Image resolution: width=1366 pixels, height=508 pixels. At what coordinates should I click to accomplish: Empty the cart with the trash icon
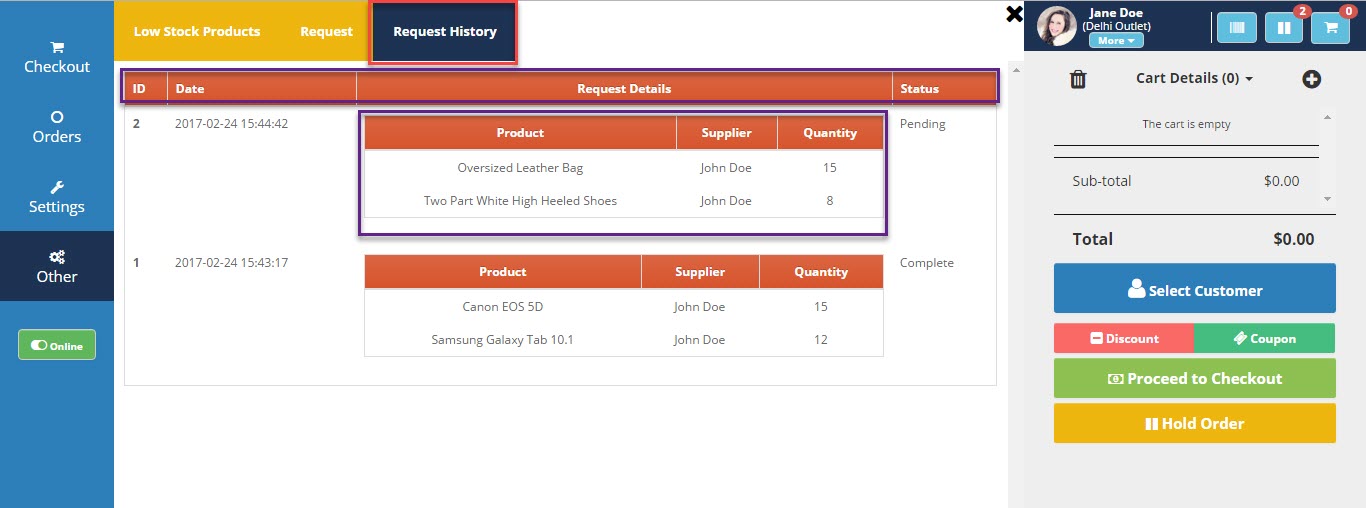click(1078, 79)
